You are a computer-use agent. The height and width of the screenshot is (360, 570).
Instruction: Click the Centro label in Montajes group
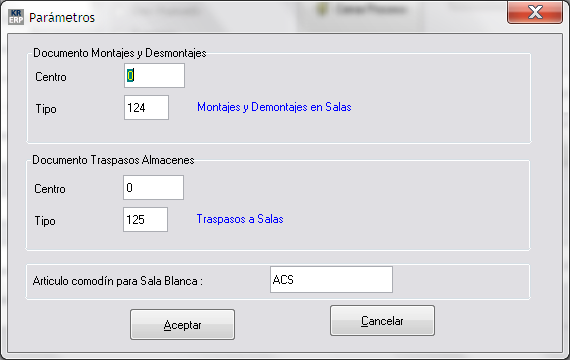(x=51, y=77)
